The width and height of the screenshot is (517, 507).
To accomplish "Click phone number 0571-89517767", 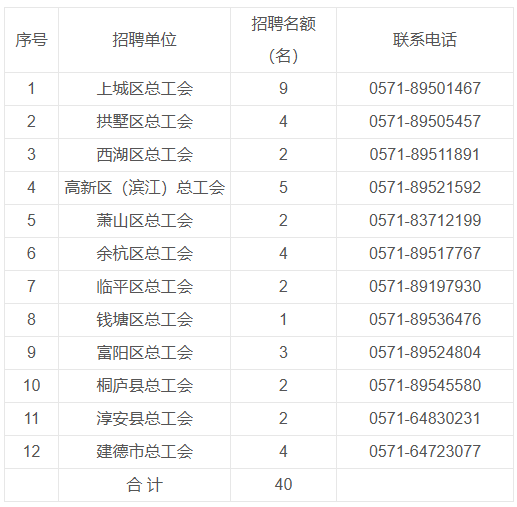I will point(425,253).
